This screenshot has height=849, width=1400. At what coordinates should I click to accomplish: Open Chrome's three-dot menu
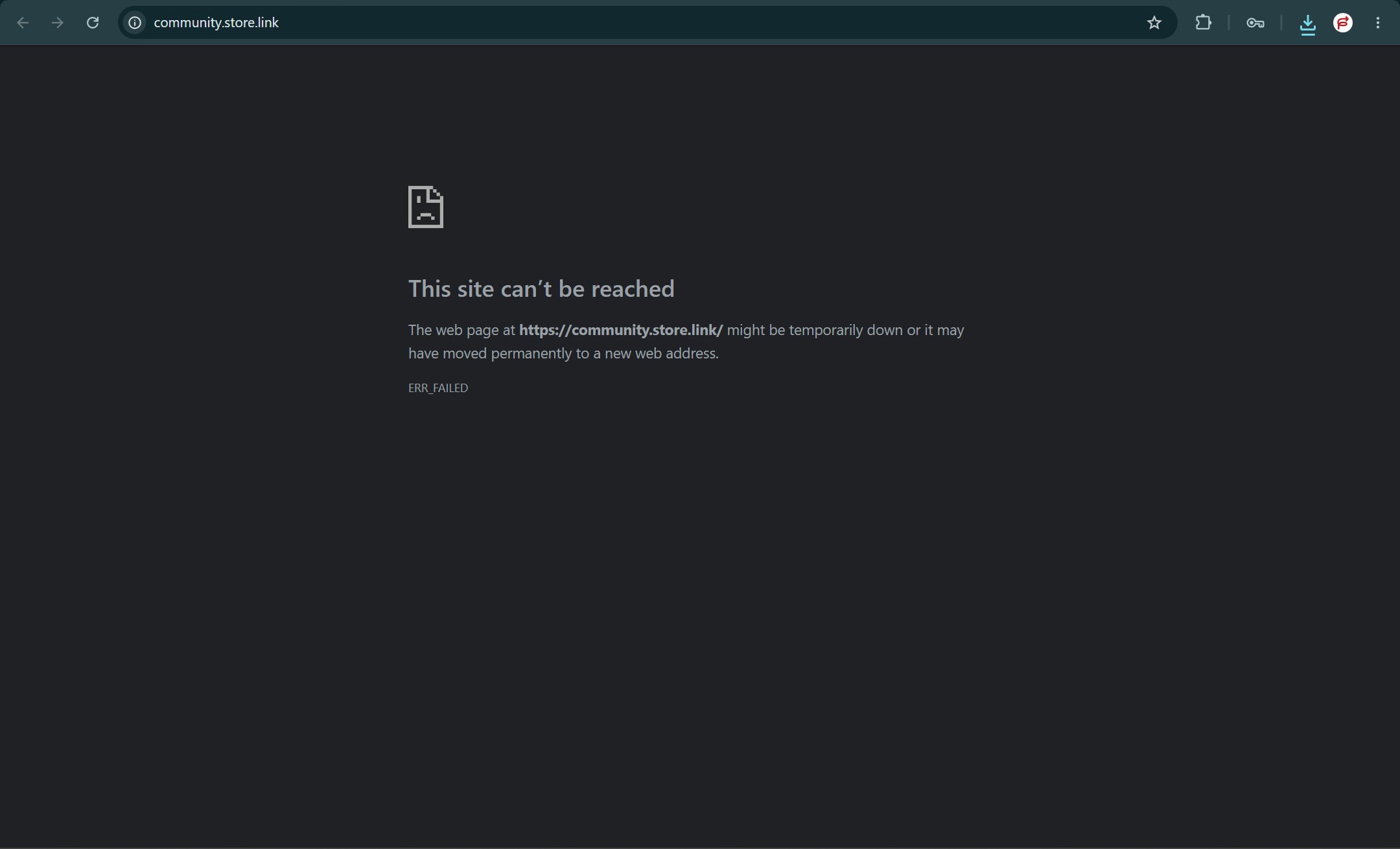(x=1378, y=23)
